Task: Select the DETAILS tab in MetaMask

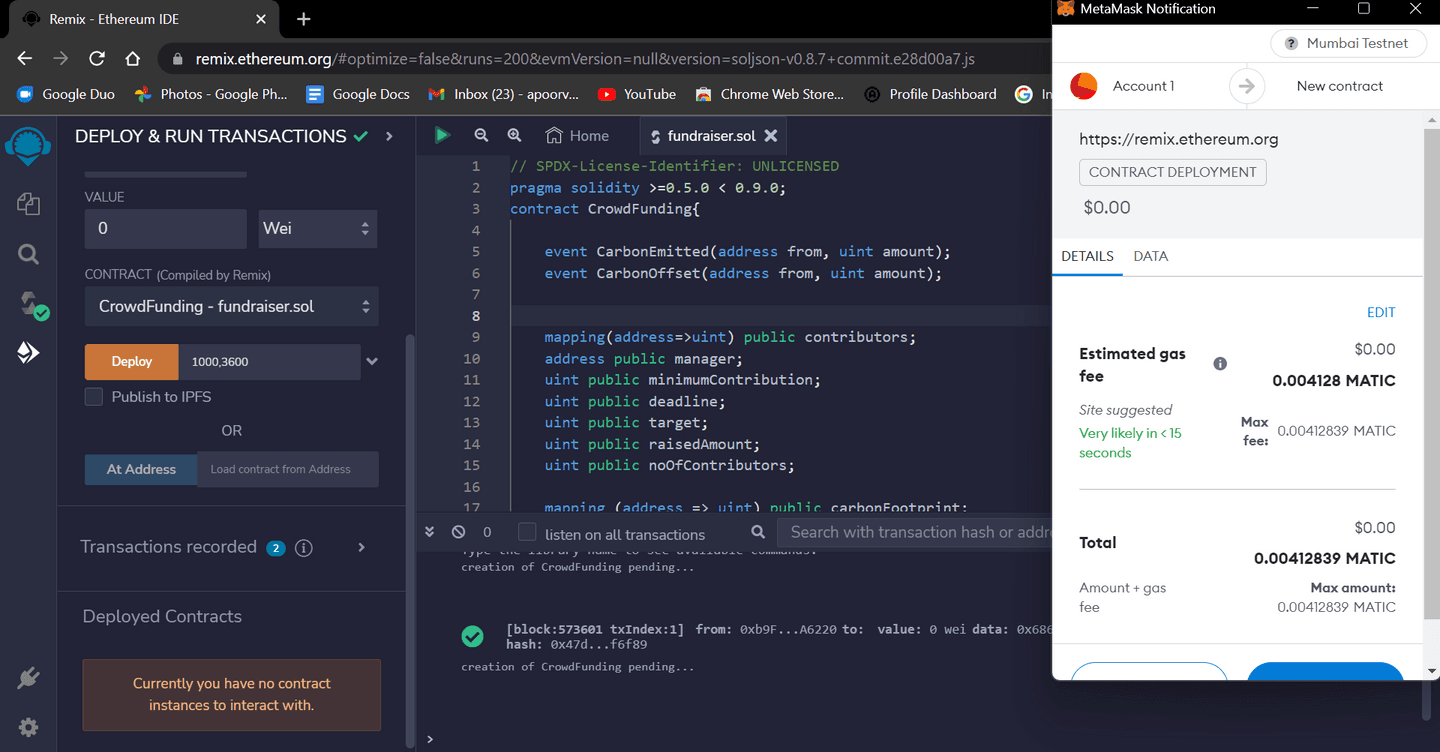Action: tap(1087, 257)
